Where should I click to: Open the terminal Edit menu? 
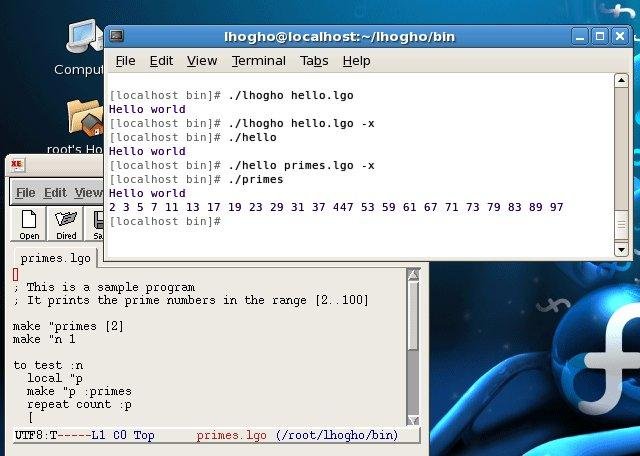click(161, 61)
